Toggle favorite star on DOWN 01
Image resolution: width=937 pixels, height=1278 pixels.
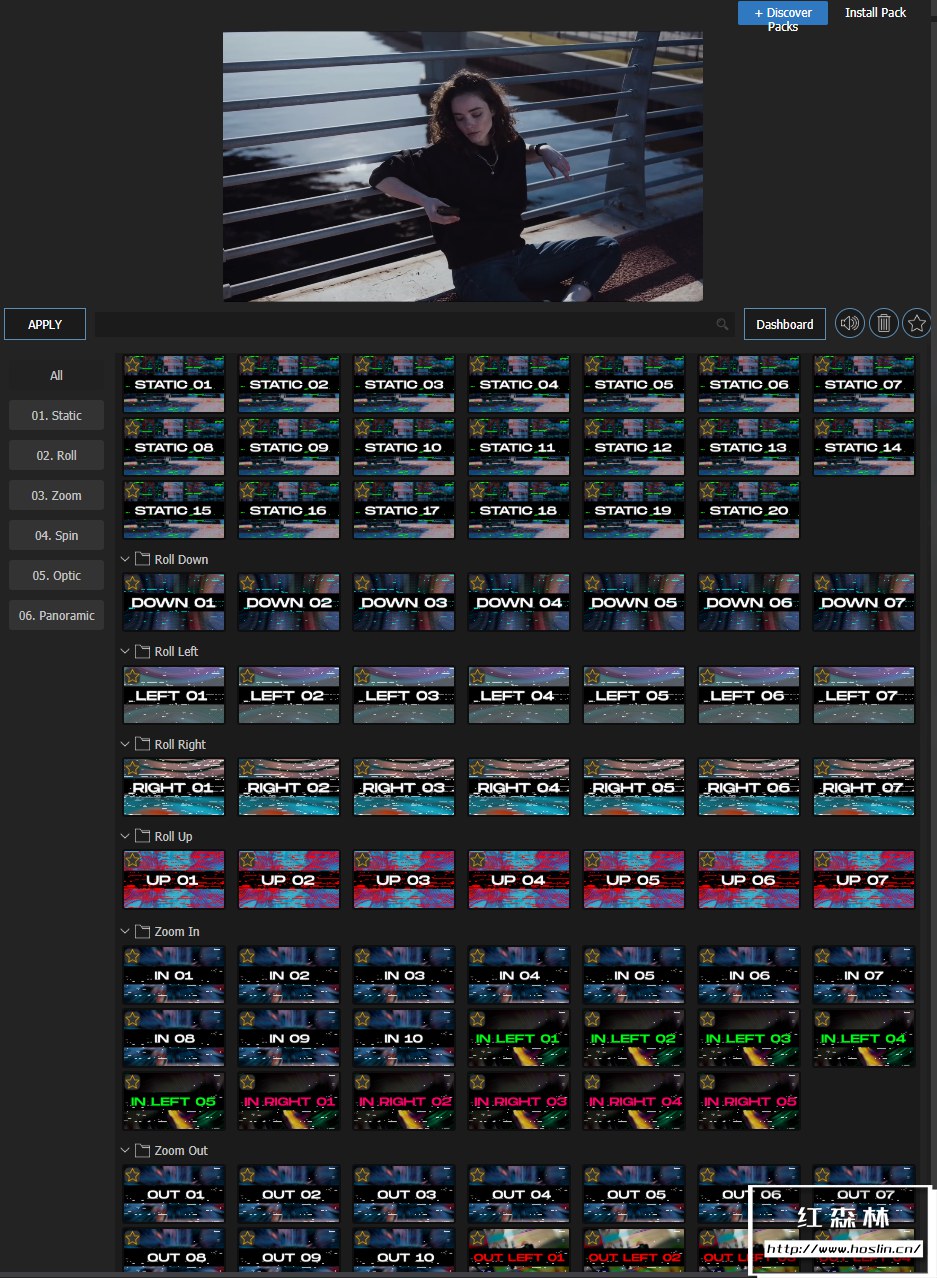pyautogui.click(x=132, y=584)
